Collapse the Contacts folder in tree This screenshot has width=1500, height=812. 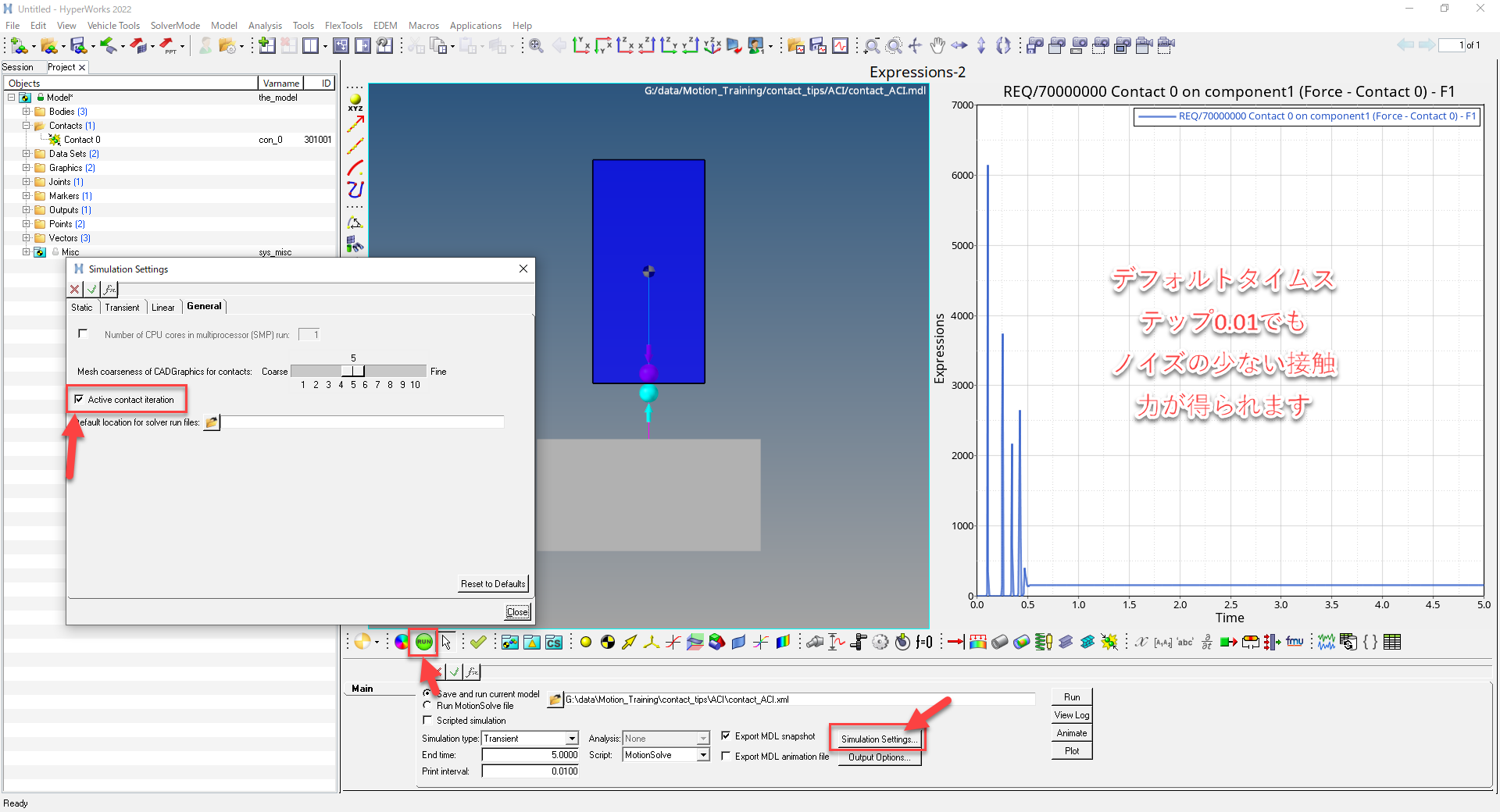(27, 126)
